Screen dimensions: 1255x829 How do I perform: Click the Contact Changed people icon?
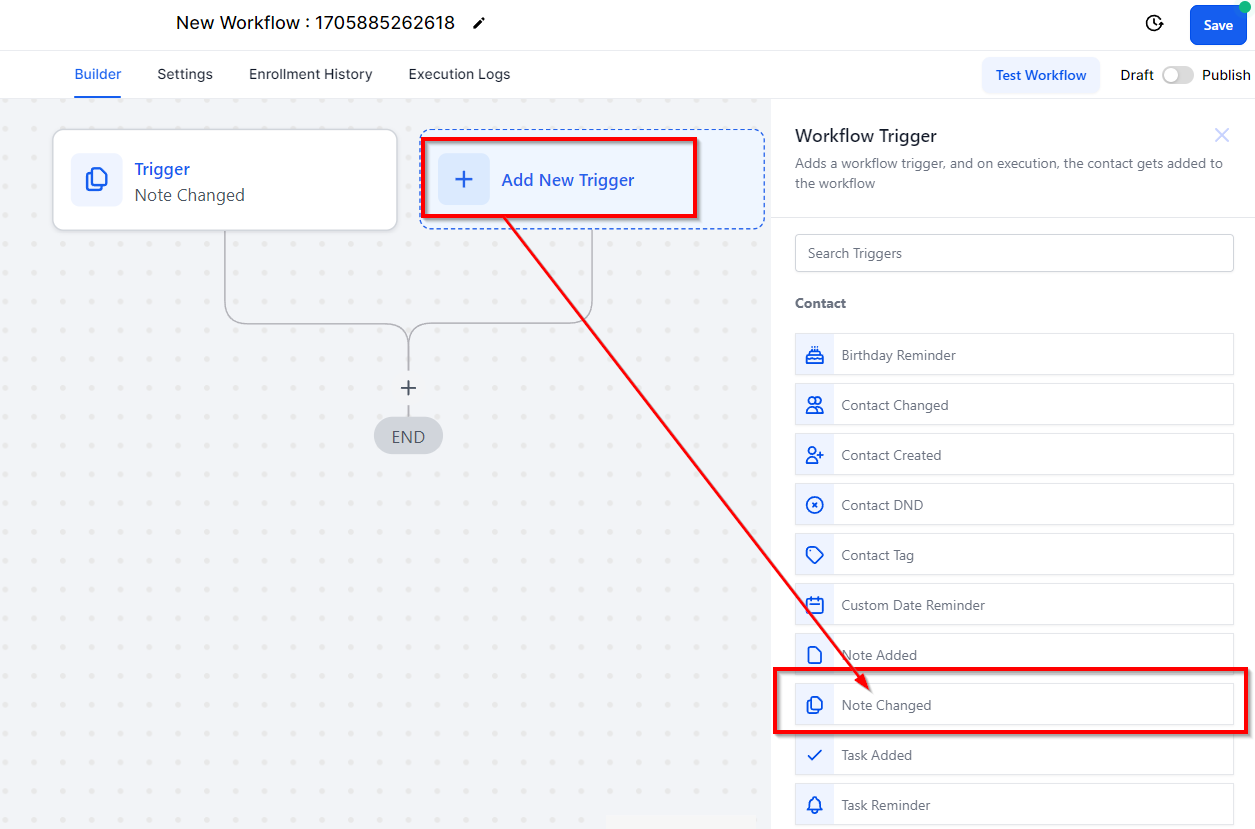point(815,405)
